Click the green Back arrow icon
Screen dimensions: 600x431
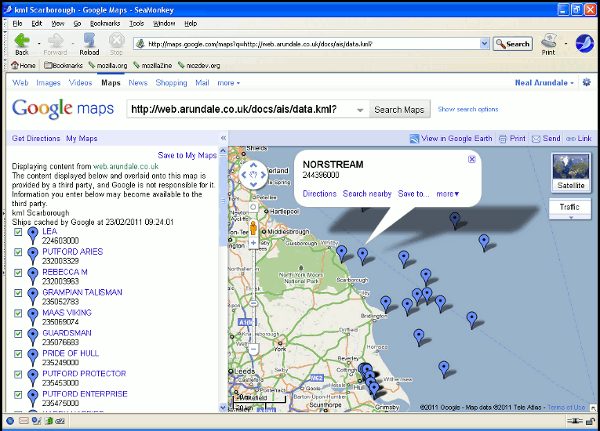pyautogui.click(x=21, y=40)
